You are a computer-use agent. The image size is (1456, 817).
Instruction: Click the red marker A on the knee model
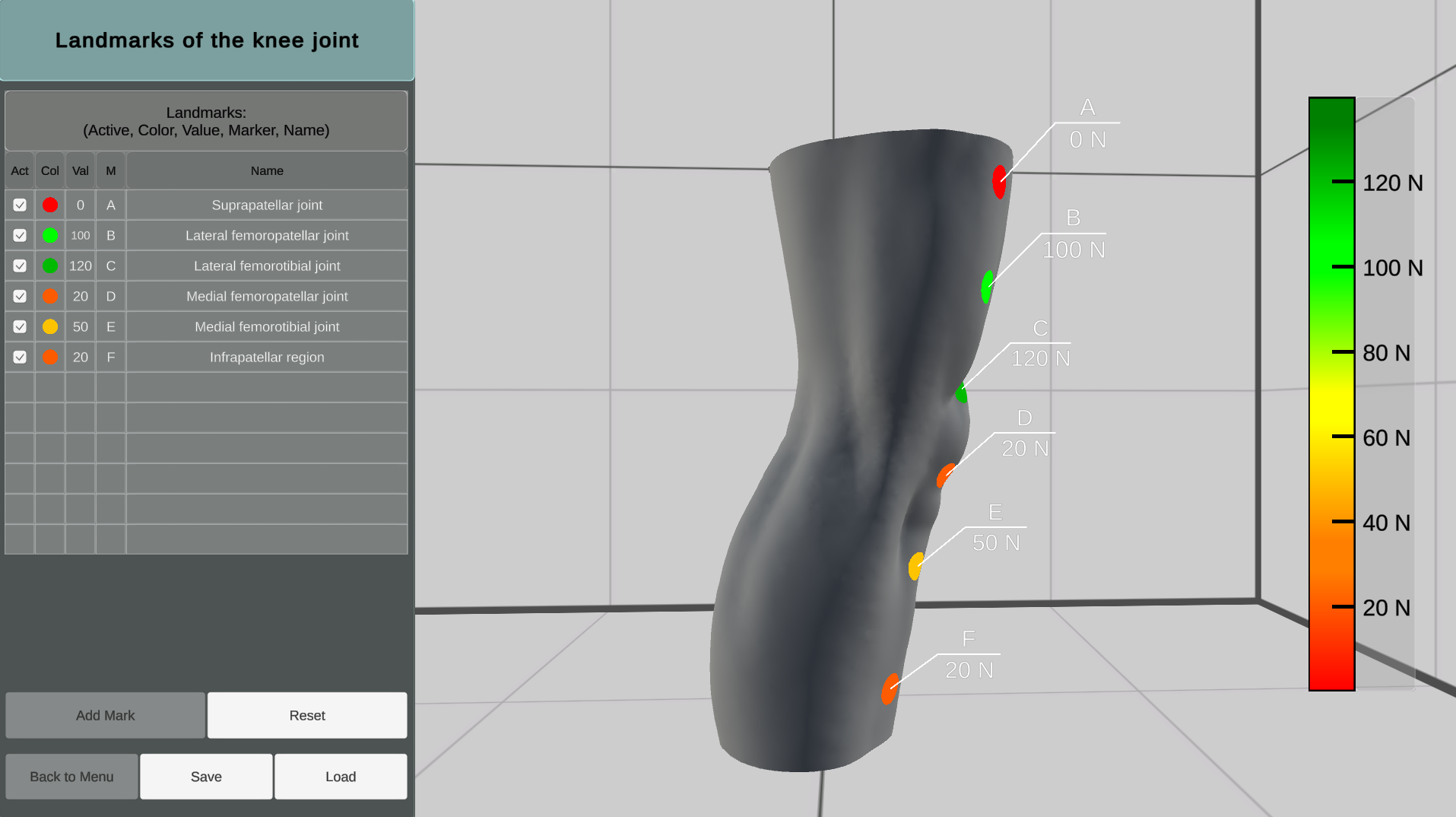(999, 183)
